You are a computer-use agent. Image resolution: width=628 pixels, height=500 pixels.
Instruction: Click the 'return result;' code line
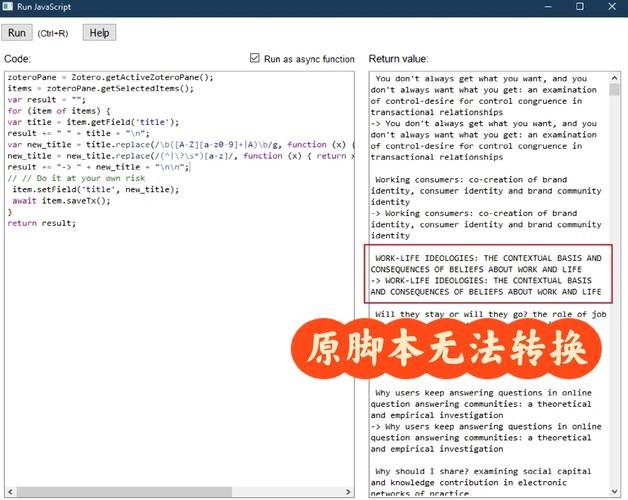[x=42, y=222]
